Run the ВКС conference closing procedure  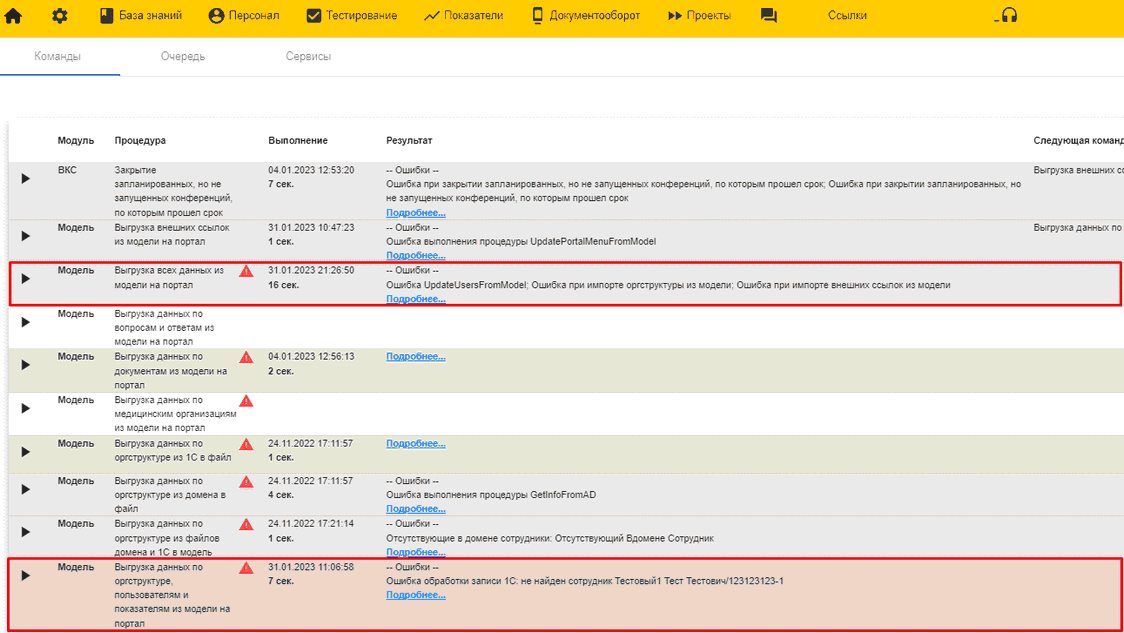(x=26, y=179)
